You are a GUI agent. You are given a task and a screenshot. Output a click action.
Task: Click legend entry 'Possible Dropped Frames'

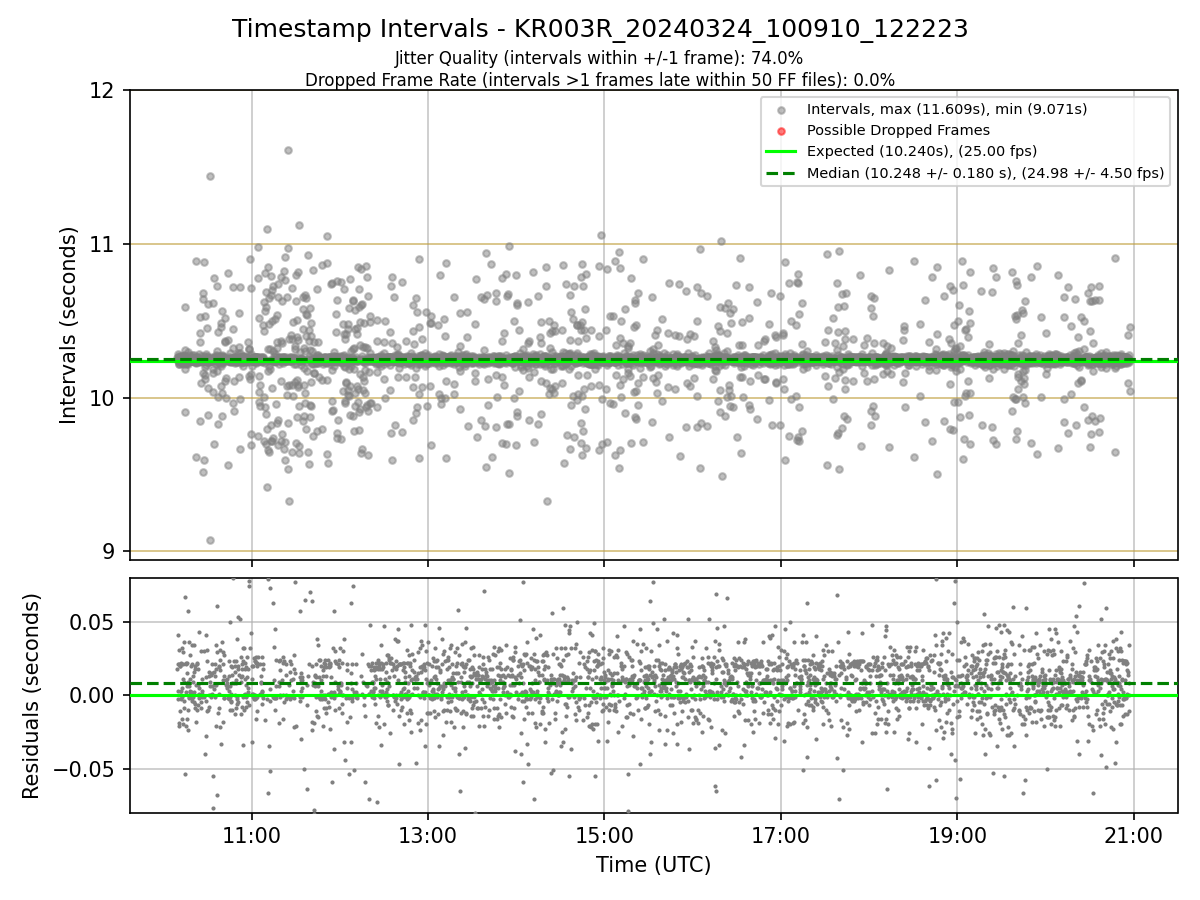click(898, 130)
